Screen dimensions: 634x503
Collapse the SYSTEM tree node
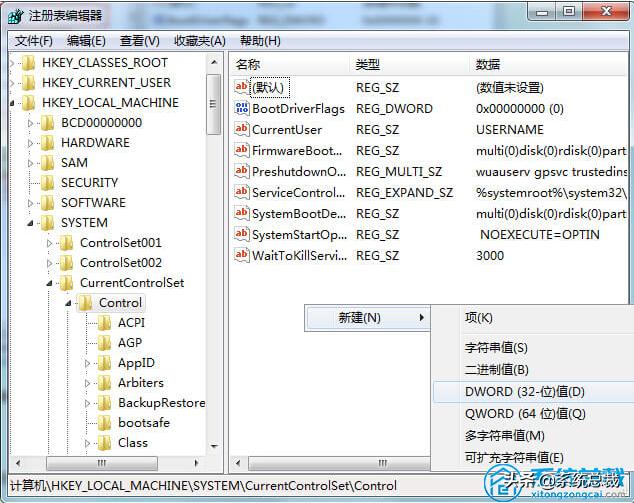(x=30, y=223)
